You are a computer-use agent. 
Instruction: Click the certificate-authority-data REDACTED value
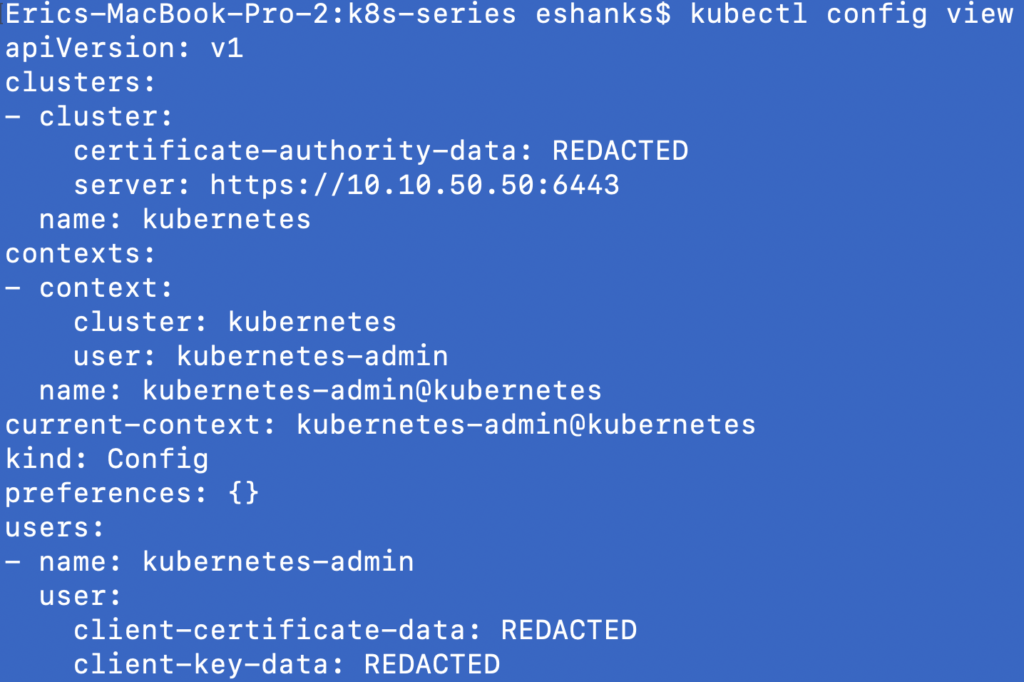coord(620,151)
